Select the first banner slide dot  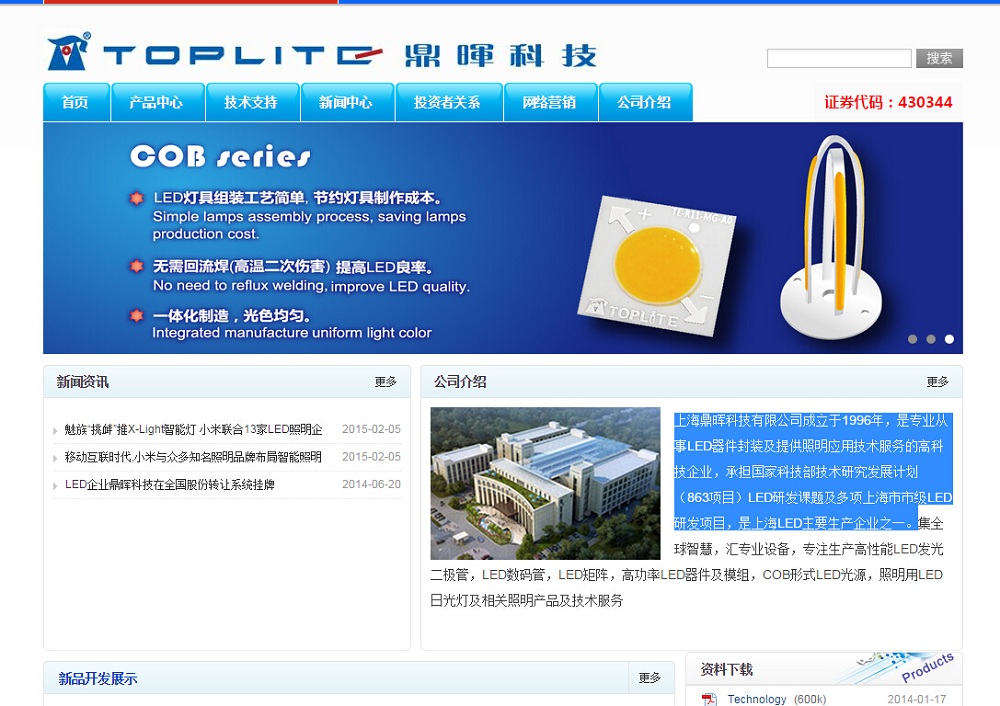pyautogui.click(x=913, y=339)
